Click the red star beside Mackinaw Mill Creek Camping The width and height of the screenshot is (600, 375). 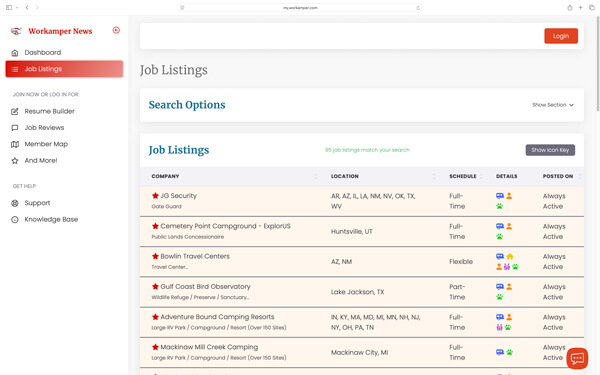tap(155, 347)
